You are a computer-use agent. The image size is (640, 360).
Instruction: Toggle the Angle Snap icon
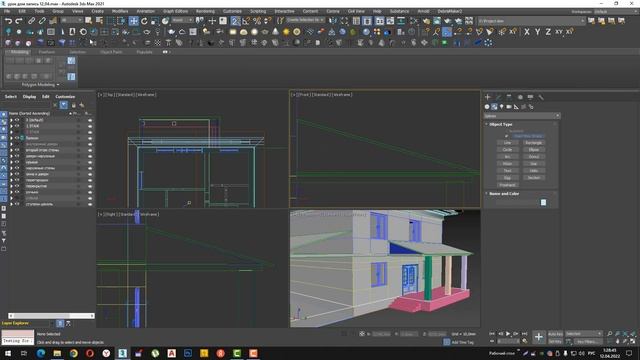click(x=246, y=21)
